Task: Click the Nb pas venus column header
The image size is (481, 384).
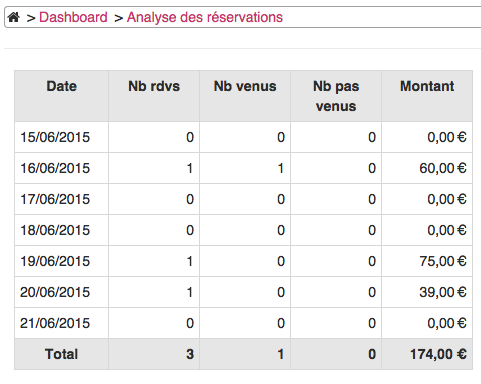Action: tap(336, 96)
